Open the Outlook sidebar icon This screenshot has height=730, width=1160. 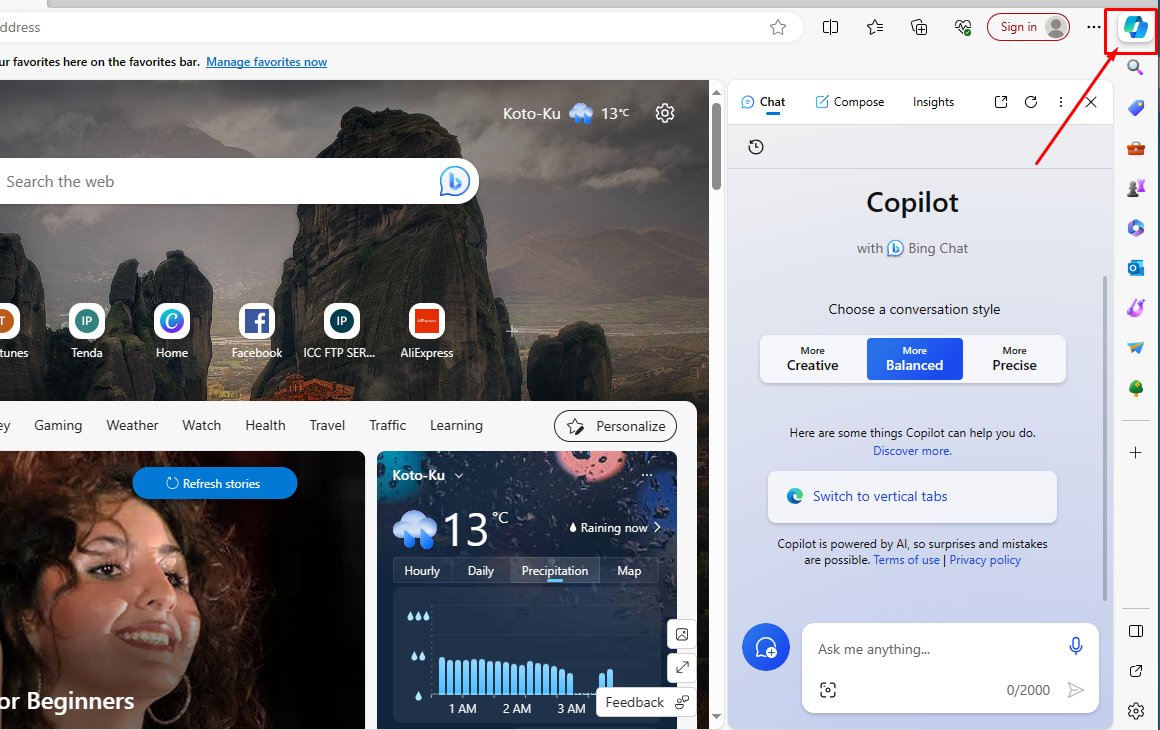[x=1135, y=268]
